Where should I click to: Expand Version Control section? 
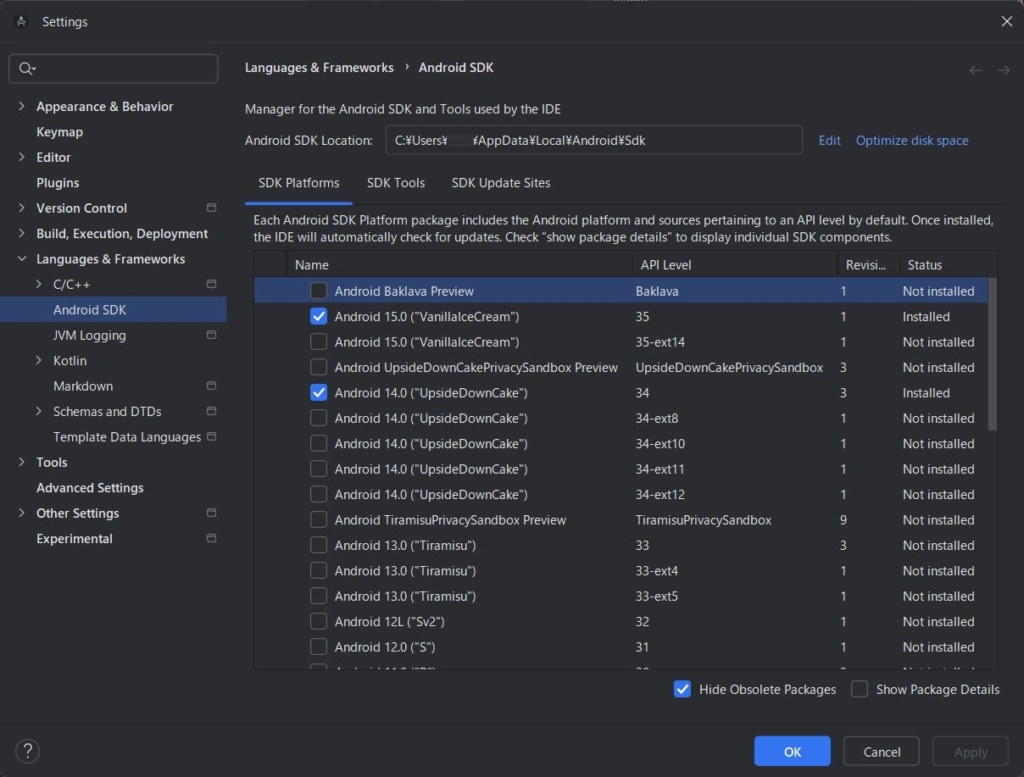pos(22,208)
